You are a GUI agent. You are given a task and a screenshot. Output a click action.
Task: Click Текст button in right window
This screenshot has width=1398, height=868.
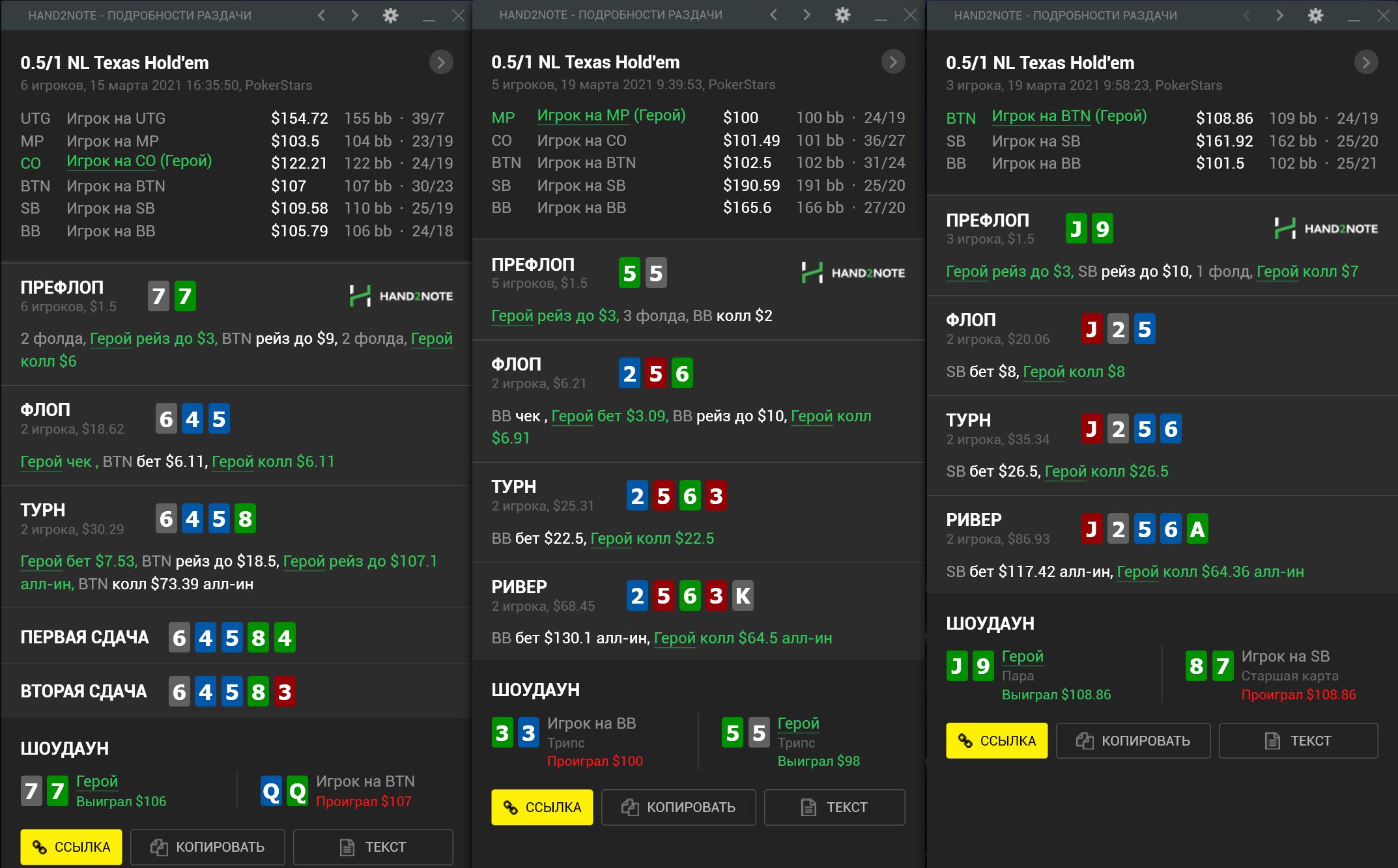[x=1298, y=740]
